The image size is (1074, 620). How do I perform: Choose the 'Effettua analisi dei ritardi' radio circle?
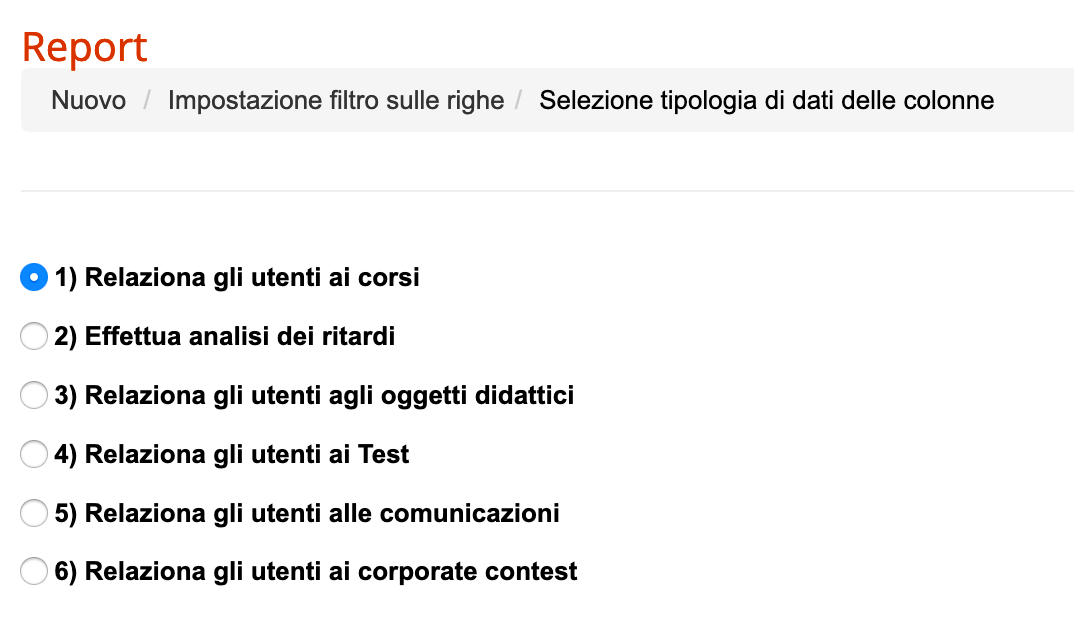[x=34, y=337]
